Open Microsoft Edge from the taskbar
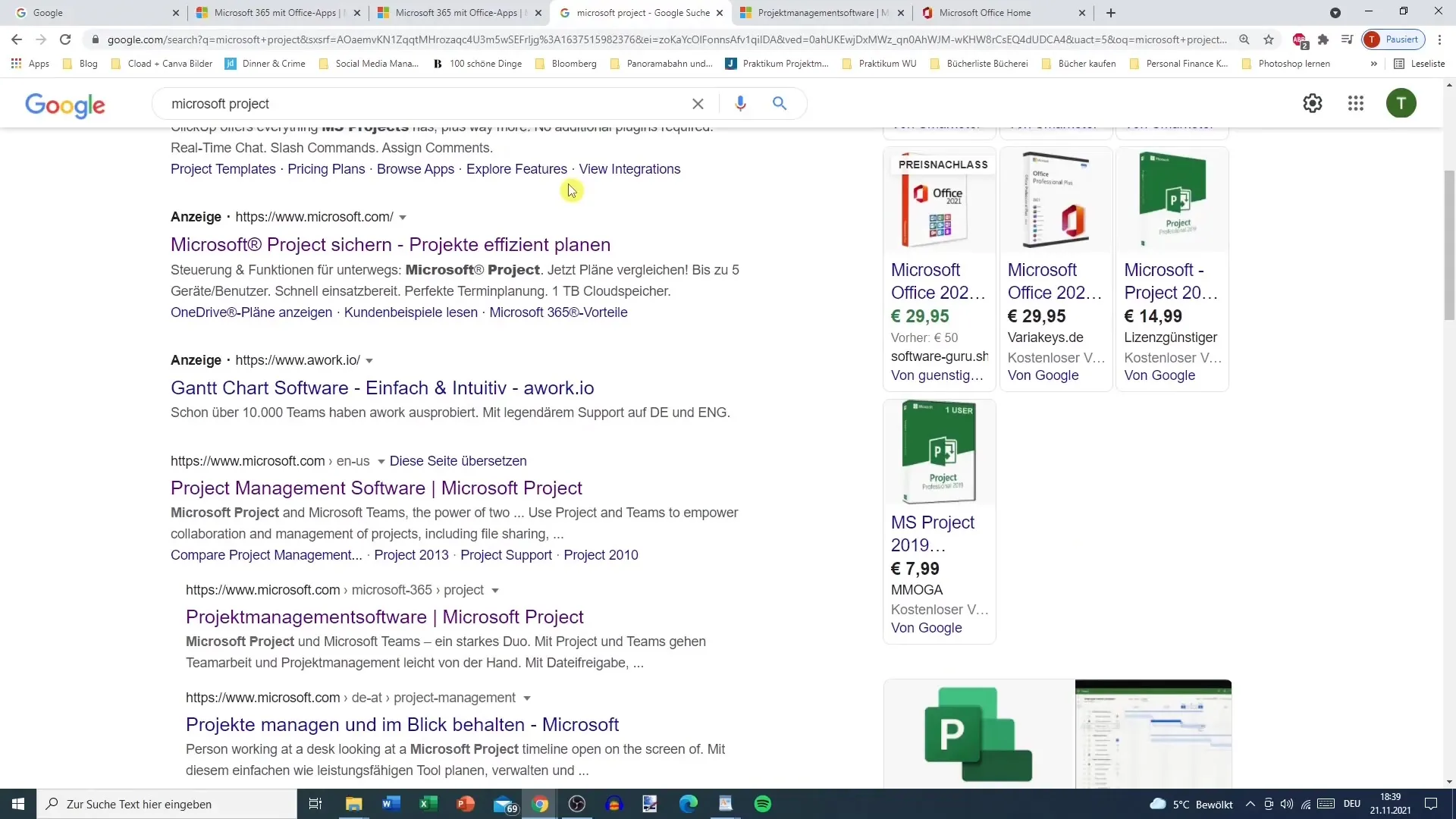 689,804
